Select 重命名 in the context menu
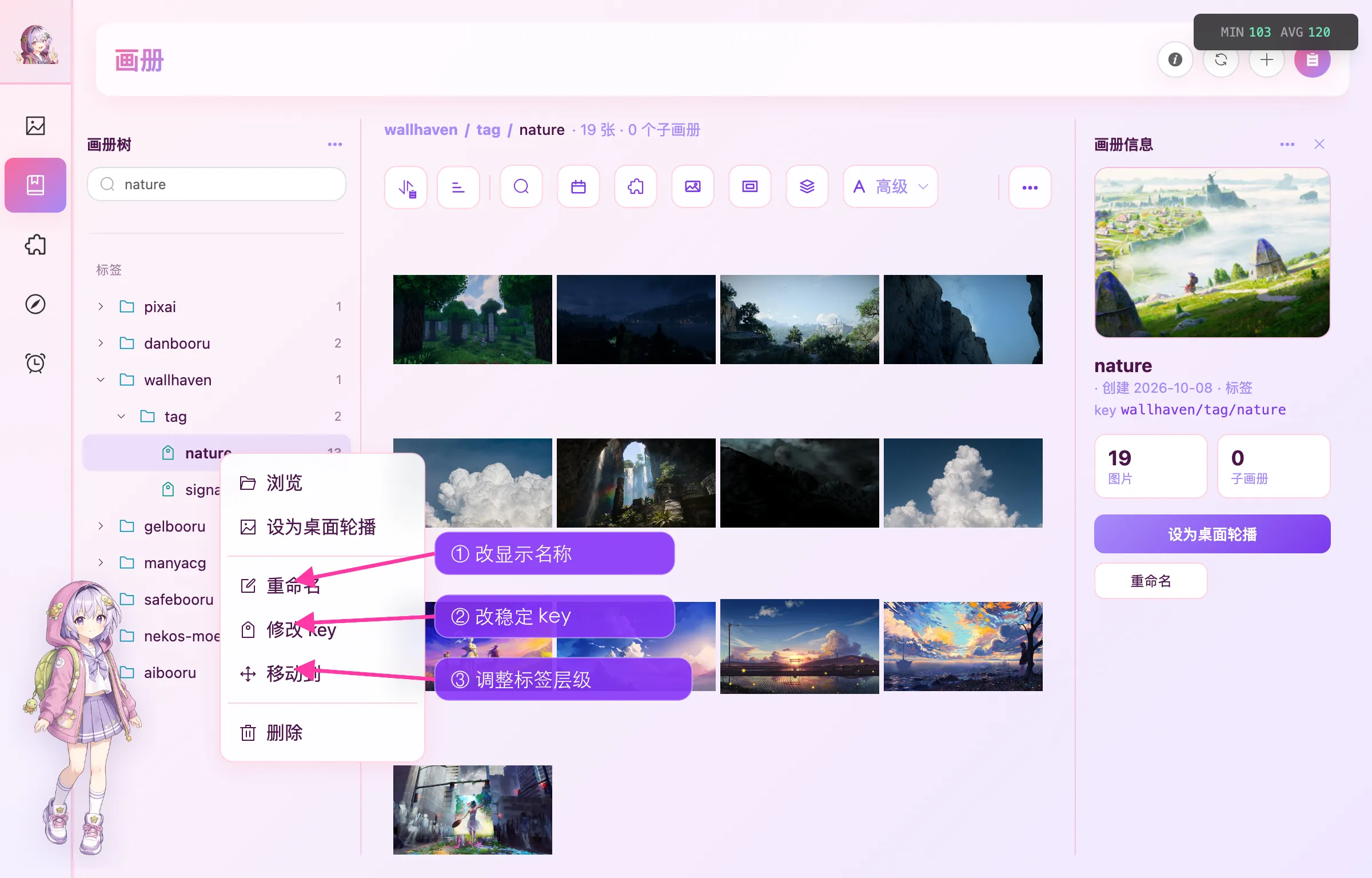The height and width of the screenshot is (878, 1372). coord(322,585)
